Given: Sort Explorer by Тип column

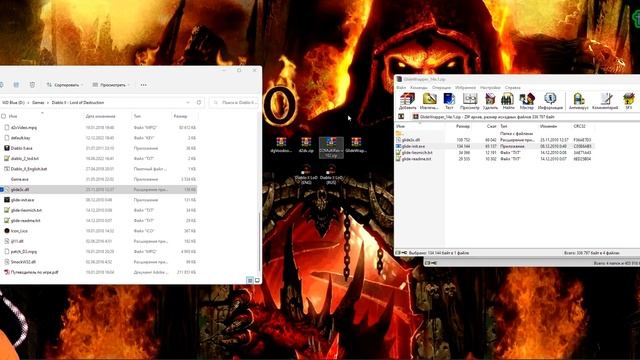Looking at the screenshot, I should 137,116.
